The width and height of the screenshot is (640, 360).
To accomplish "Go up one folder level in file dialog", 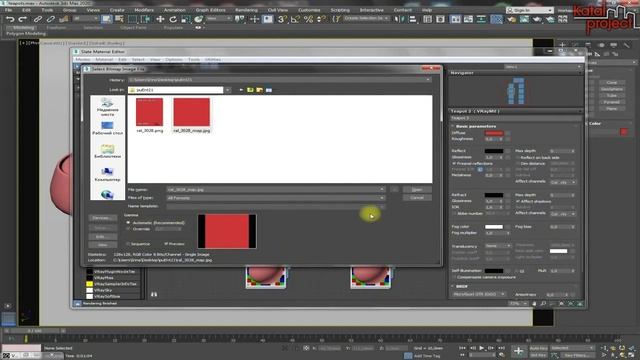I will point(250,90).
